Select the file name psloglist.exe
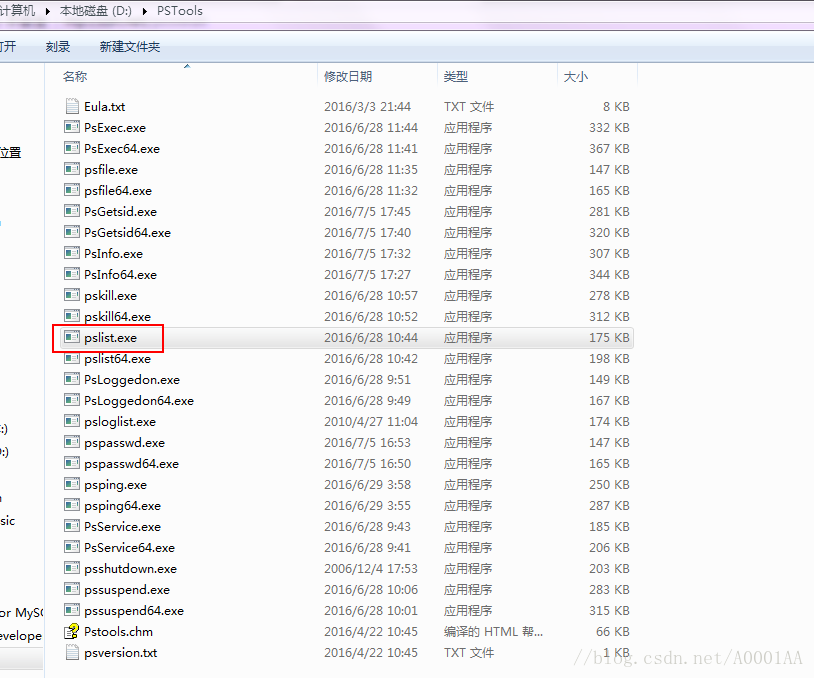Viewport: 814px width, 678px height. coord(120,422)
